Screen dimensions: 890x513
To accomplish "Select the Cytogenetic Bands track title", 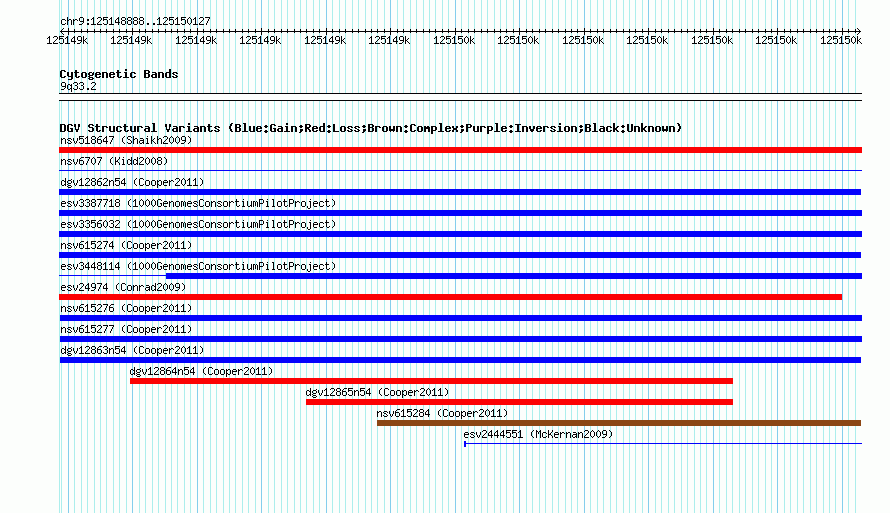I will click(119, 74).
